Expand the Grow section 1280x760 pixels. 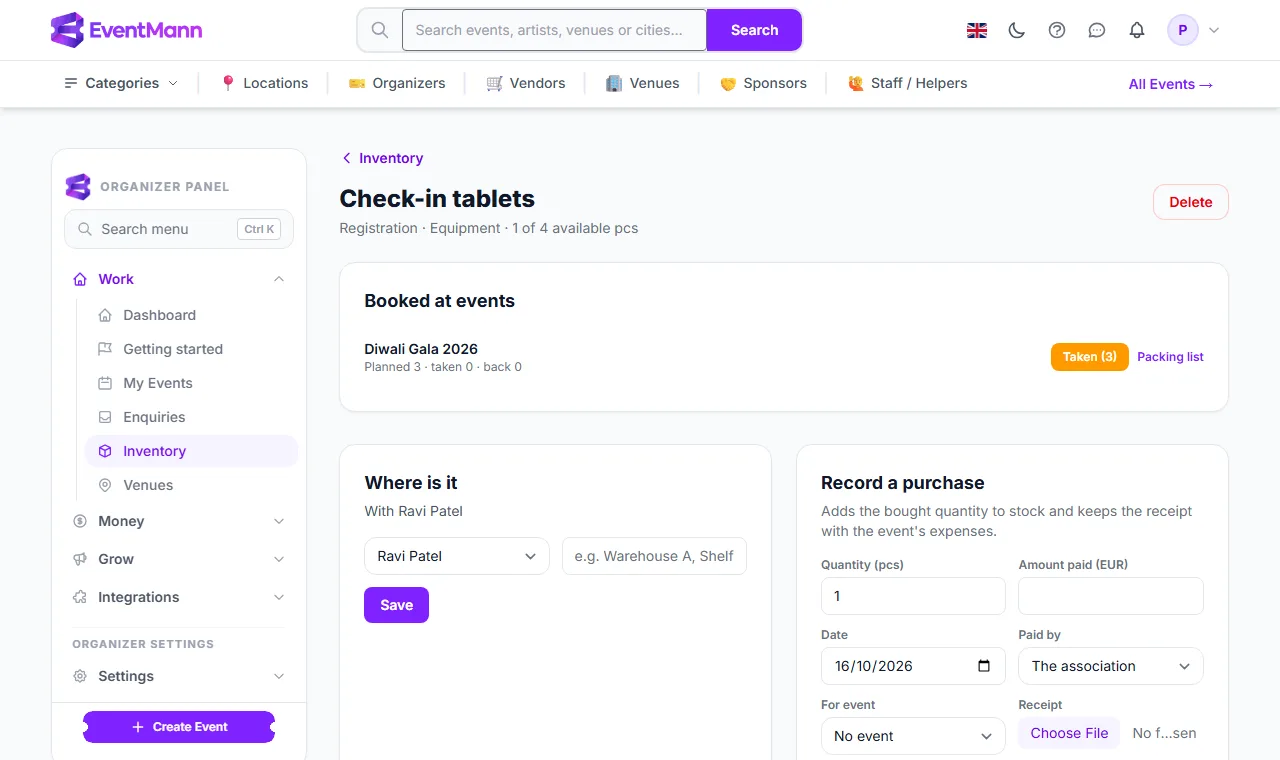point(180,559)
